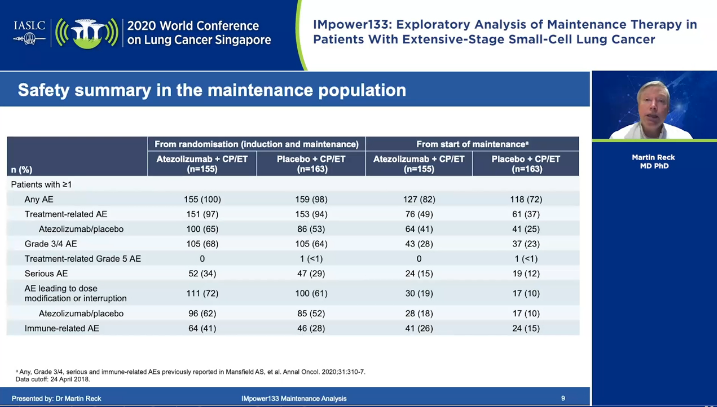Select the '2020 World Conference on Lung Cancer Singapore' text
717x407 pixels.
(199, 32)
